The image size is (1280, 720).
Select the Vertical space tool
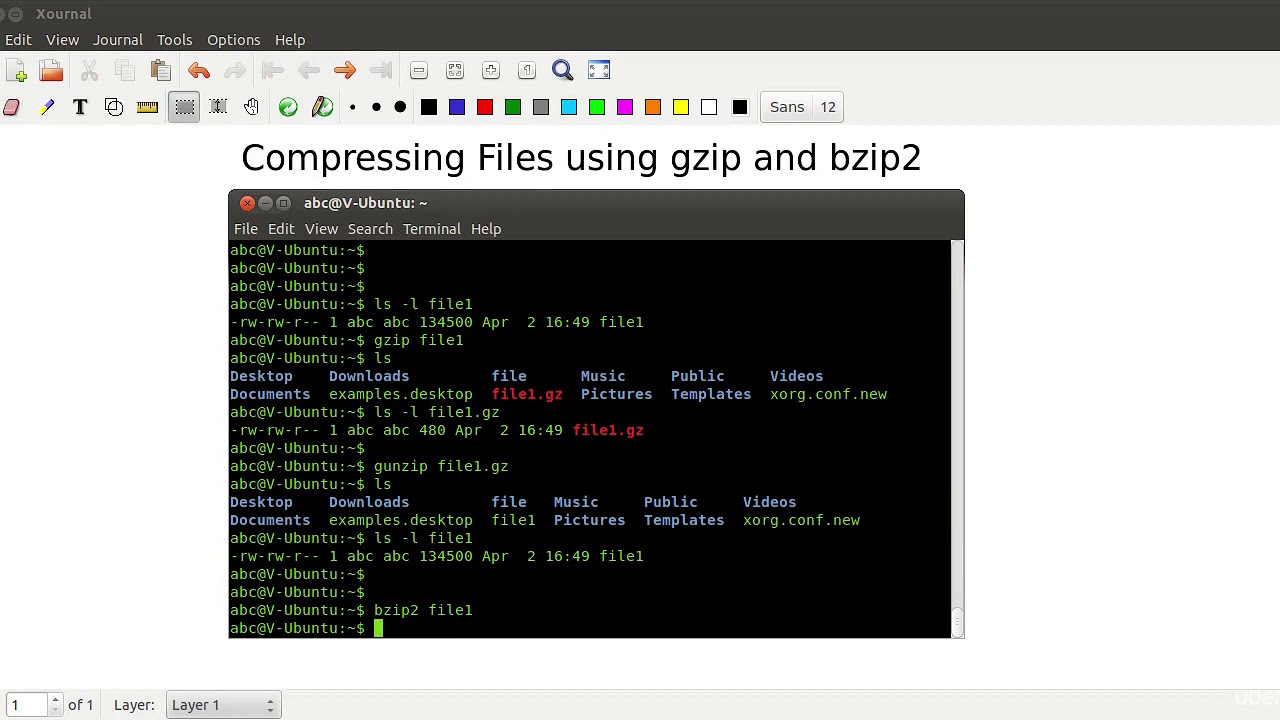[218, 107]
